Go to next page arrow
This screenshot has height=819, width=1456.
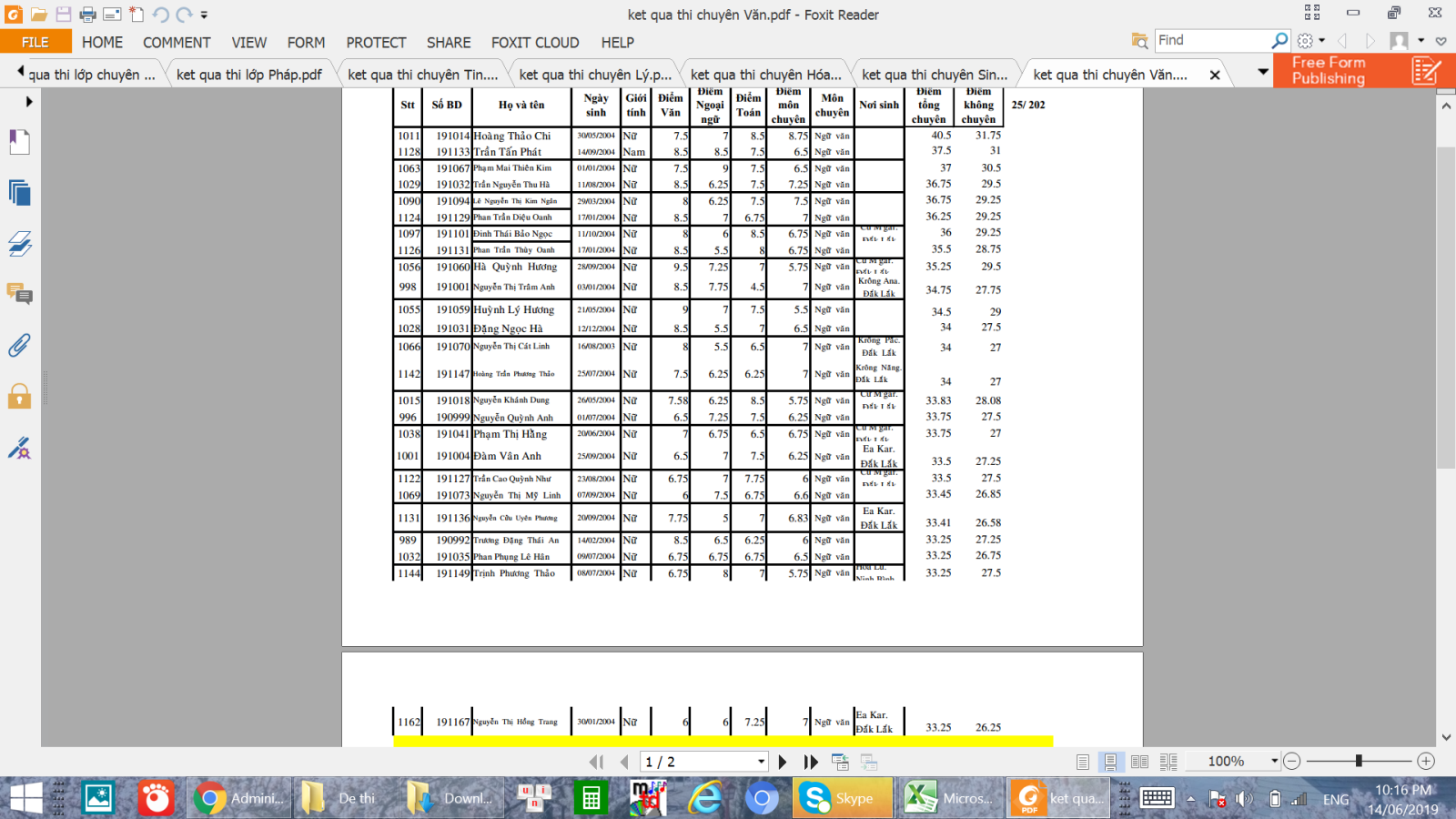coord(783,762)
